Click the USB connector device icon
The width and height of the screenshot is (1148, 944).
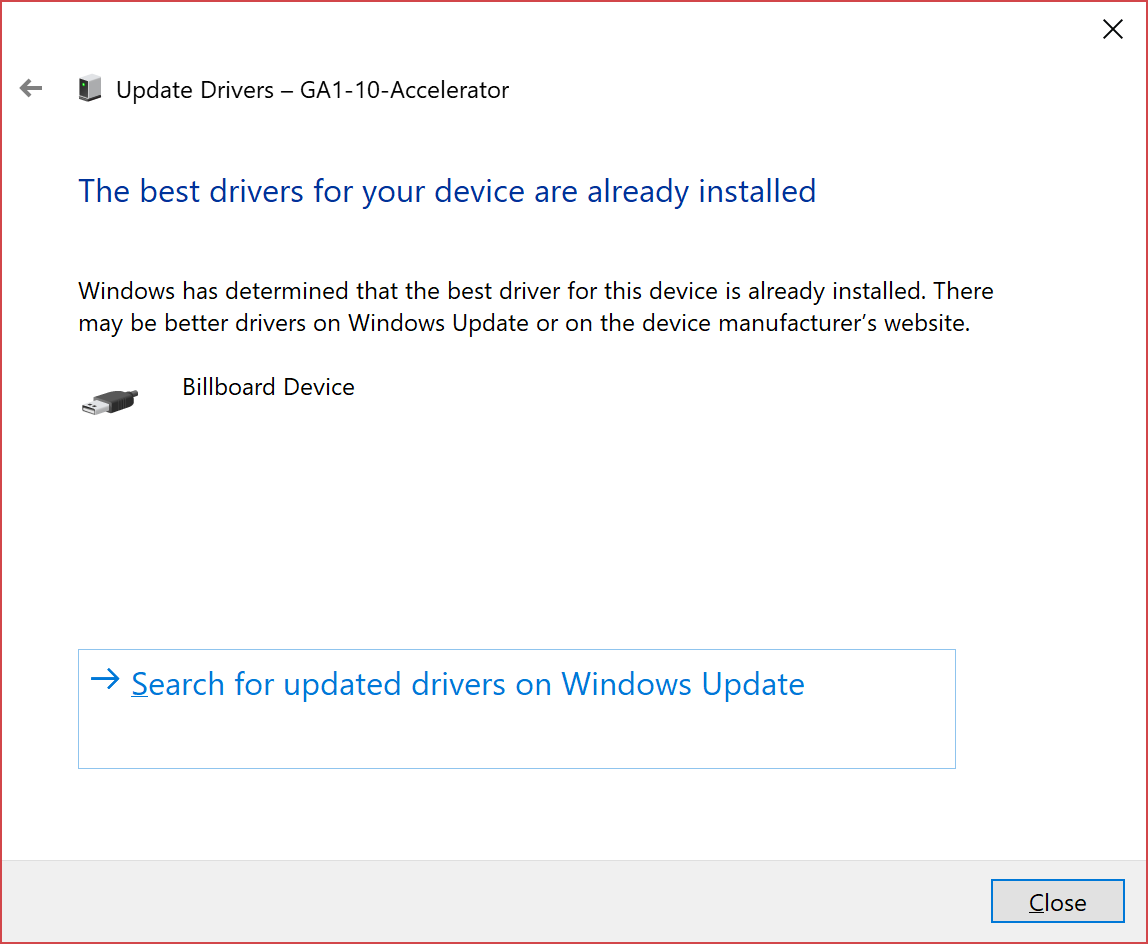(x=110, y=401)
